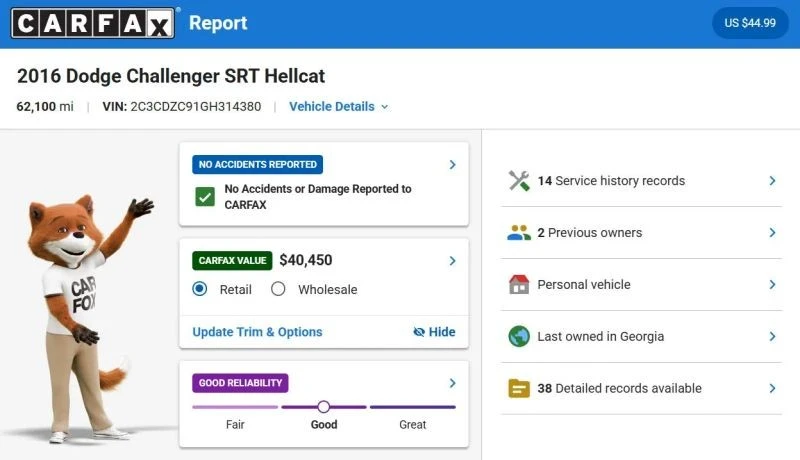The height and width of the screenshot is (460, 800).
Task: Select the Wholesale radio button
Action: [x=278, y=289]
